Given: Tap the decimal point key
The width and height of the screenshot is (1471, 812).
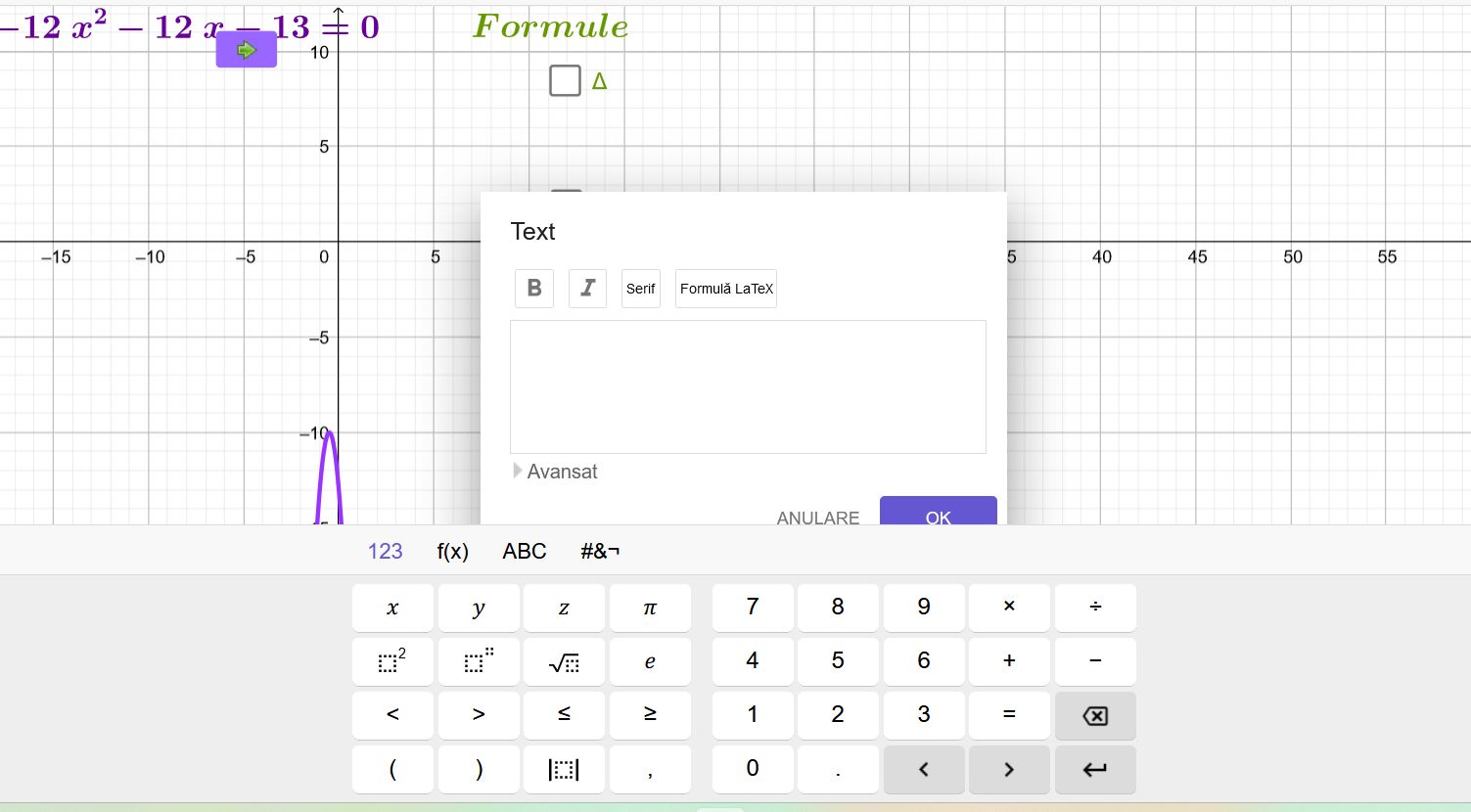Looking at the screenshot, I should tap(838, 769).
